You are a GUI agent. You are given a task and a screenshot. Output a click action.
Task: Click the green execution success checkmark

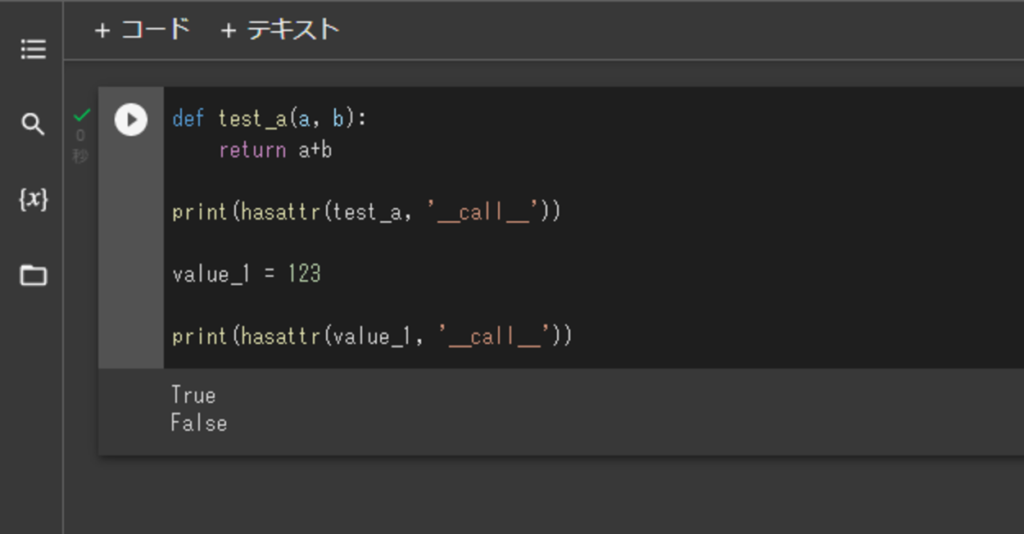pyautogui.click(x=82, y=116)
